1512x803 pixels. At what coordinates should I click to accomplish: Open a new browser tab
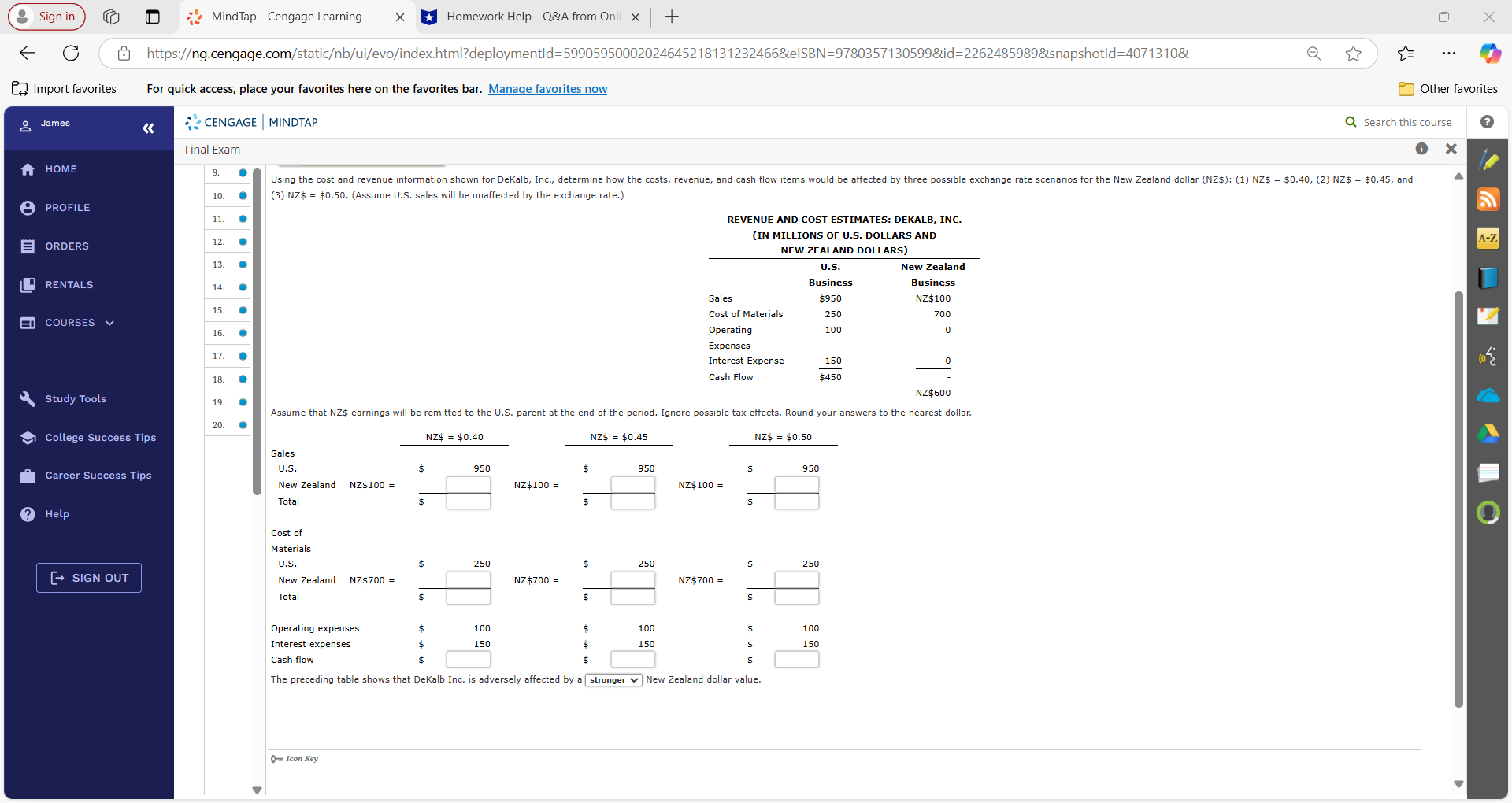click(x=672, y=17)
